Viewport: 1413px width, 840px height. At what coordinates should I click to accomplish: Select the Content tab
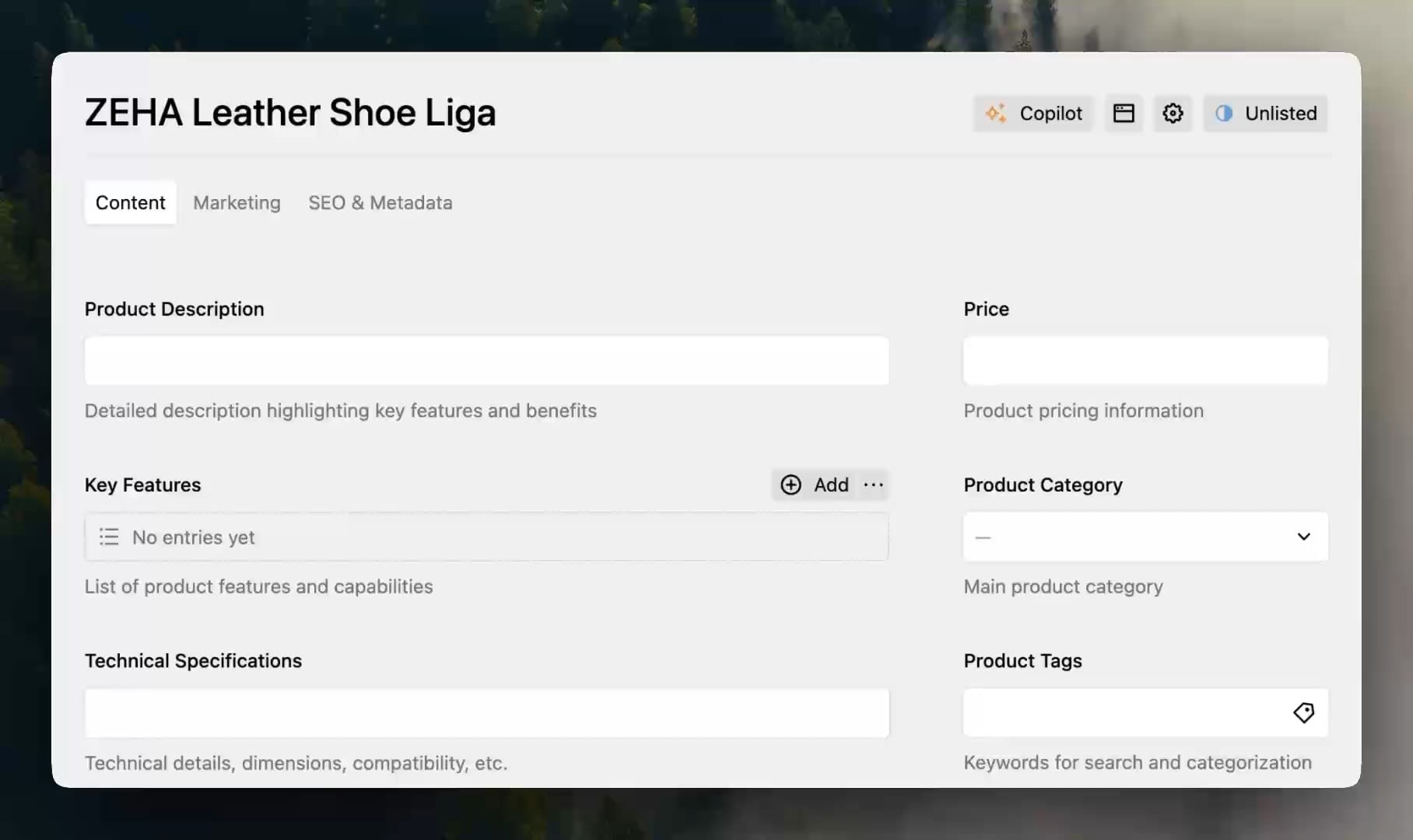(131, 203)
